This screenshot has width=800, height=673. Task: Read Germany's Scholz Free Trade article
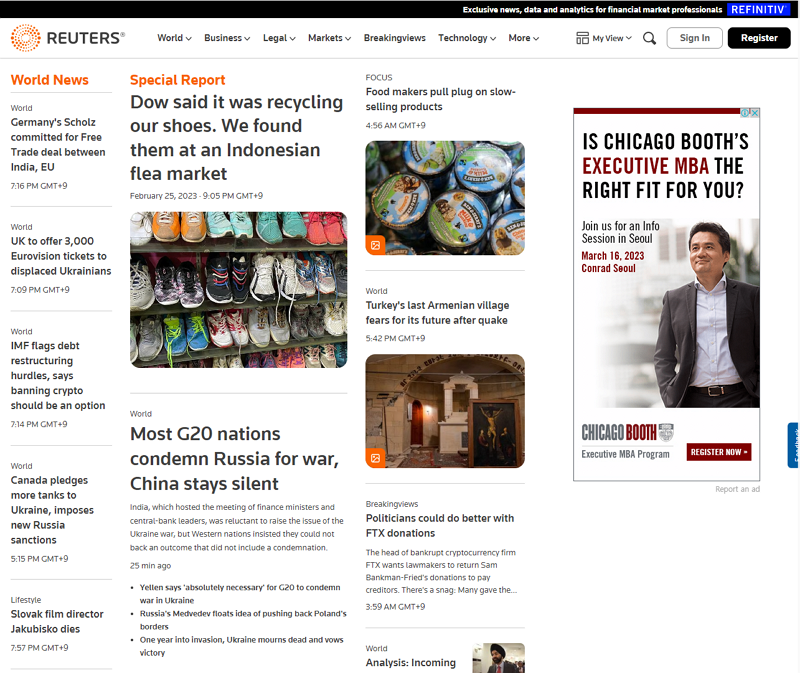tap(58, 144)
